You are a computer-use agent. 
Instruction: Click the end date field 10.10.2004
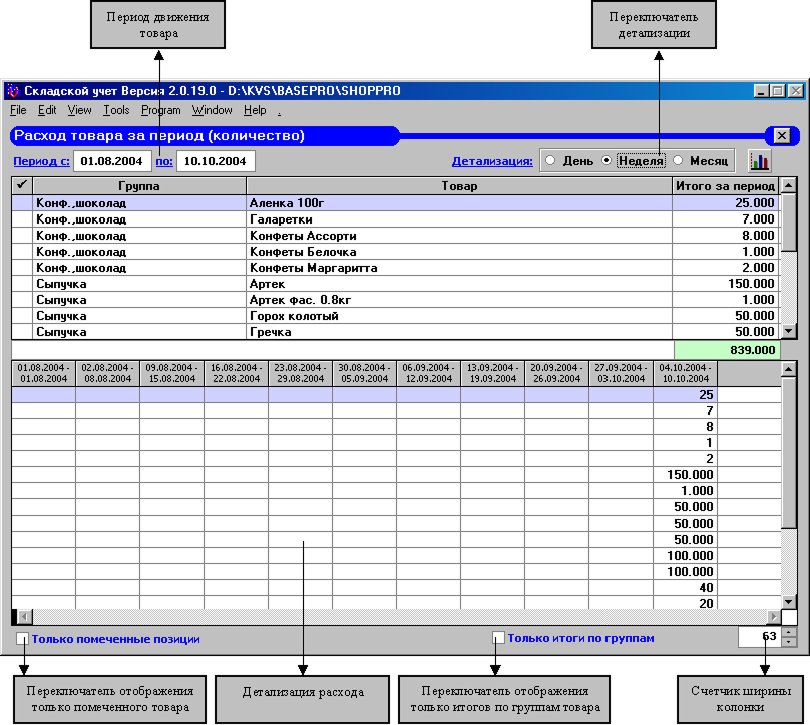coord(215,161)
